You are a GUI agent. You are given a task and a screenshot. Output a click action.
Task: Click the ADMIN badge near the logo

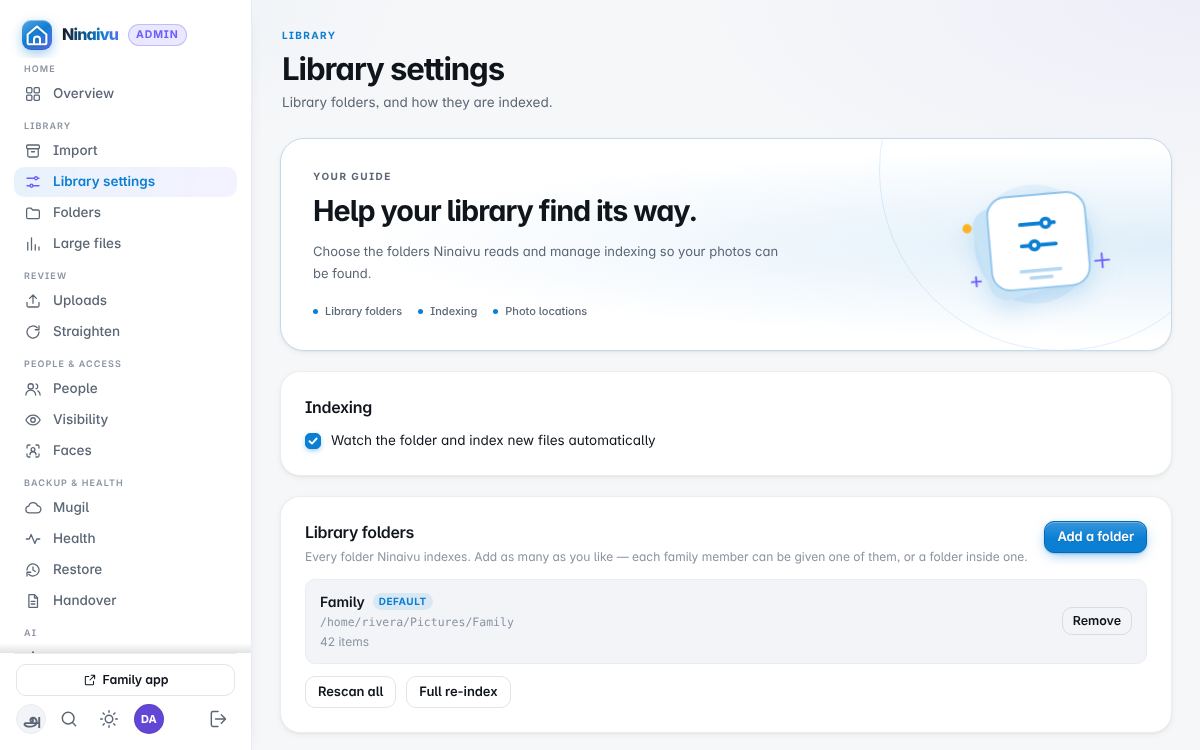coord(157,35)
